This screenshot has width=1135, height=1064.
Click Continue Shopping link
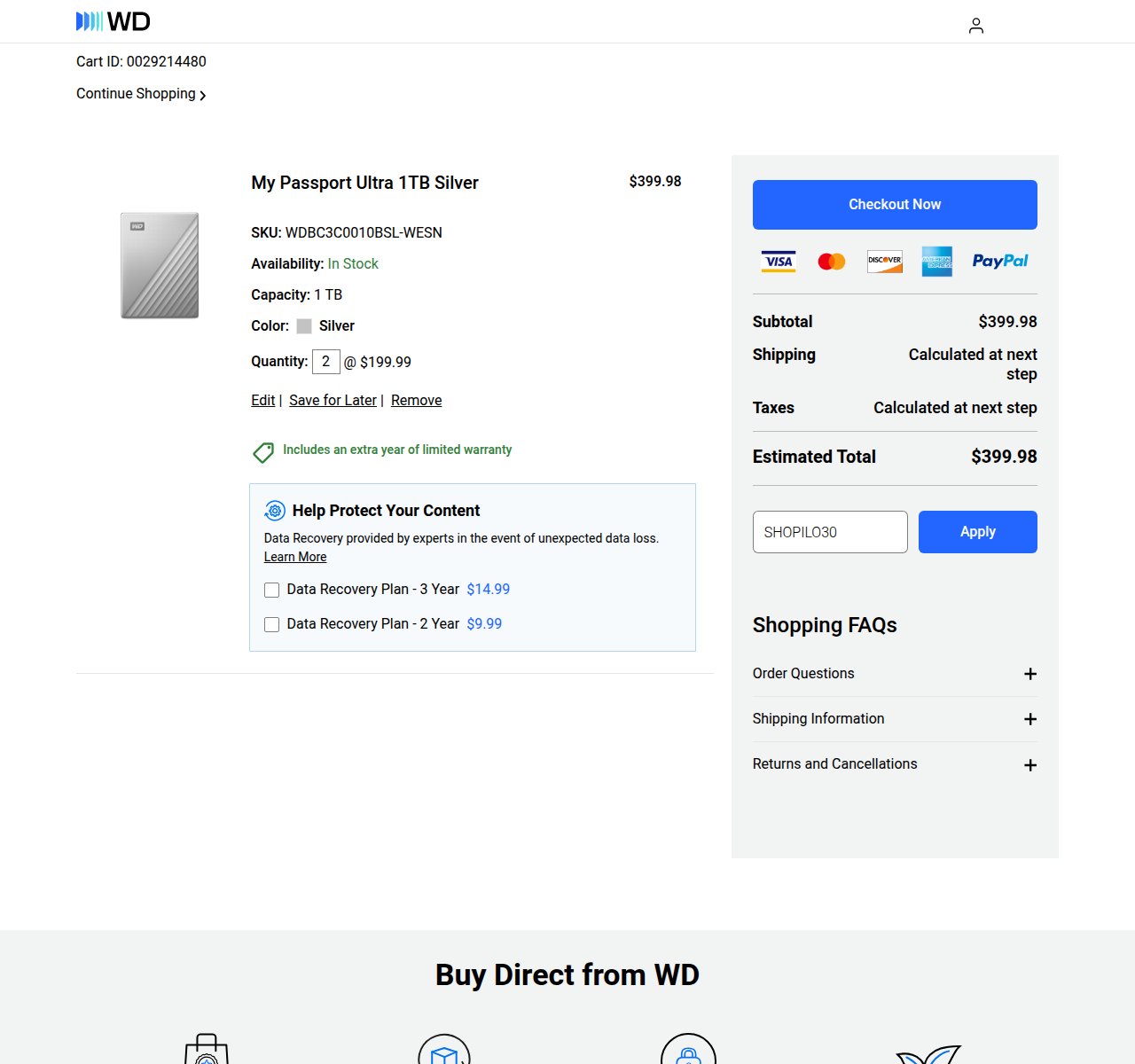pos(141,94)
